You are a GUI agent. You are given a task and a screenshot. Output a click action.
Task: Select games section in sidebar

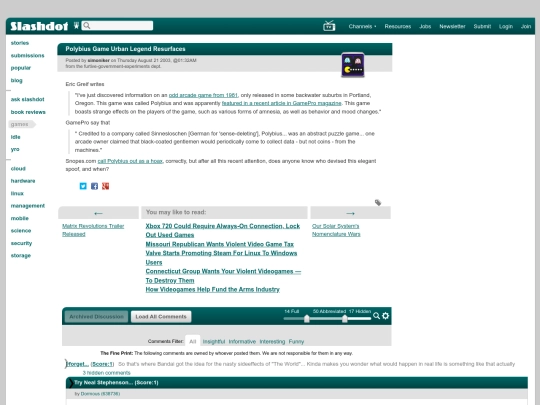(x=22, y=124)
